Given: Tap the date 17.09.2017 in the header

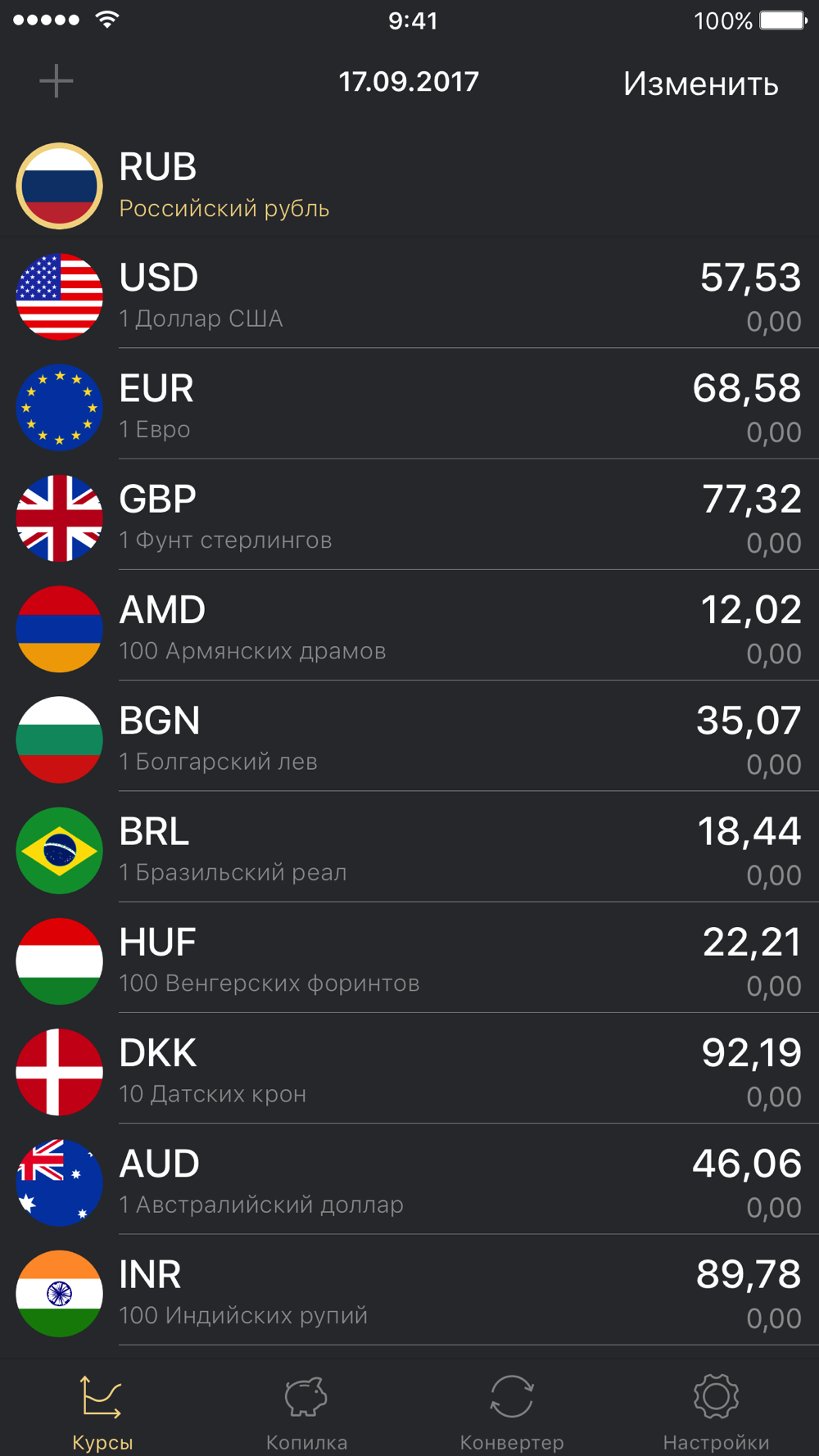Looking at the screenshot, I should [409, 82].
